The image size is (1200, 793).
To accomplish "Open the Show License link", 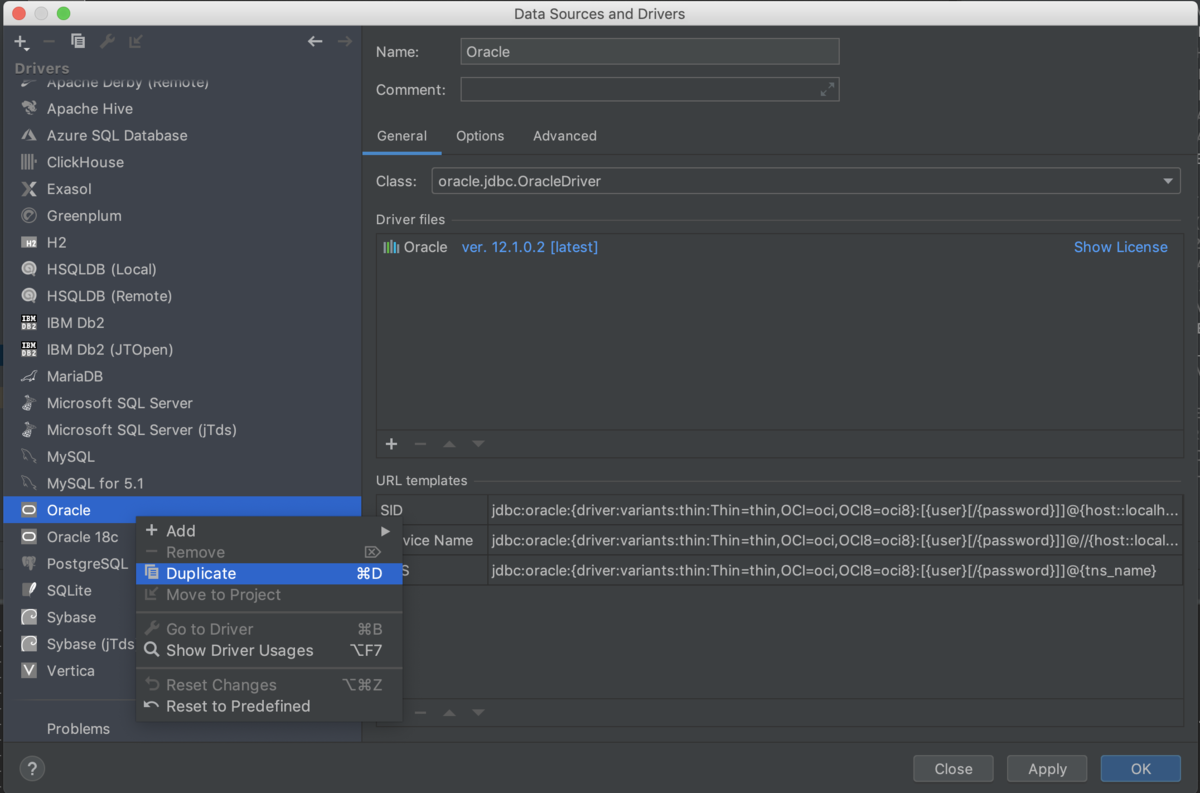I will (x=1120, y=247).
